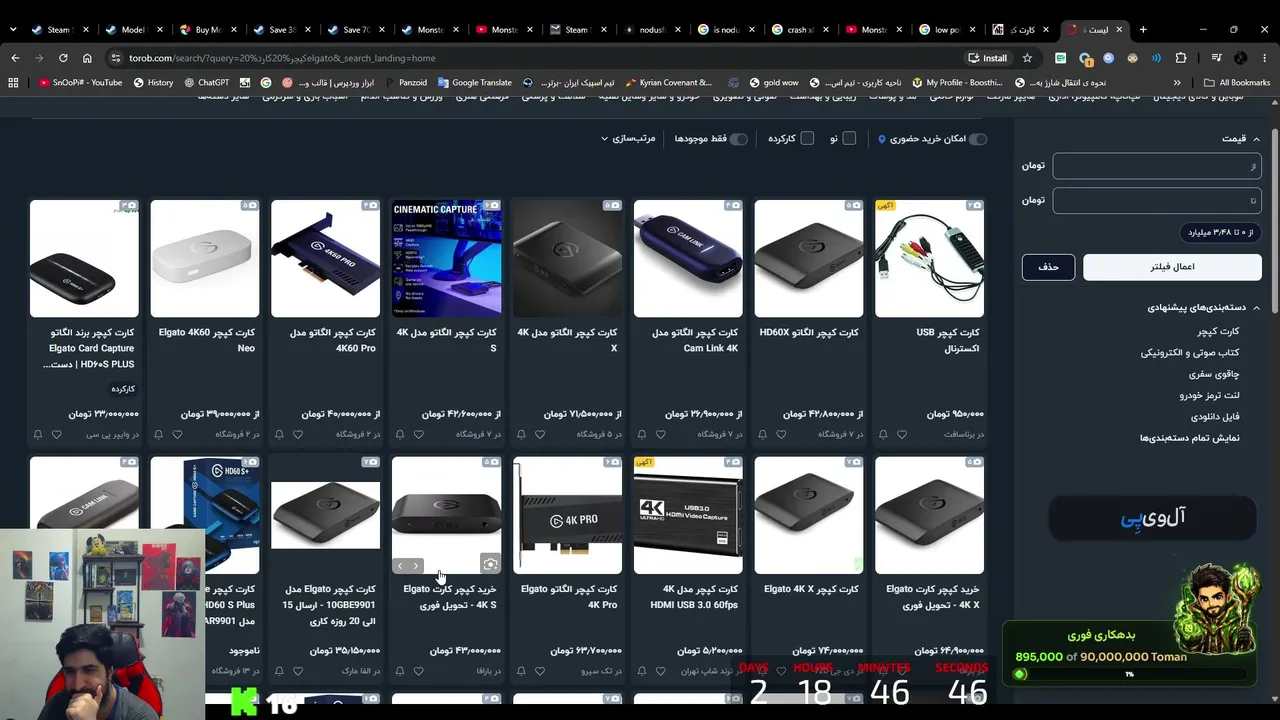Add price alert for Cam Link 4K

tap(642, 434)
